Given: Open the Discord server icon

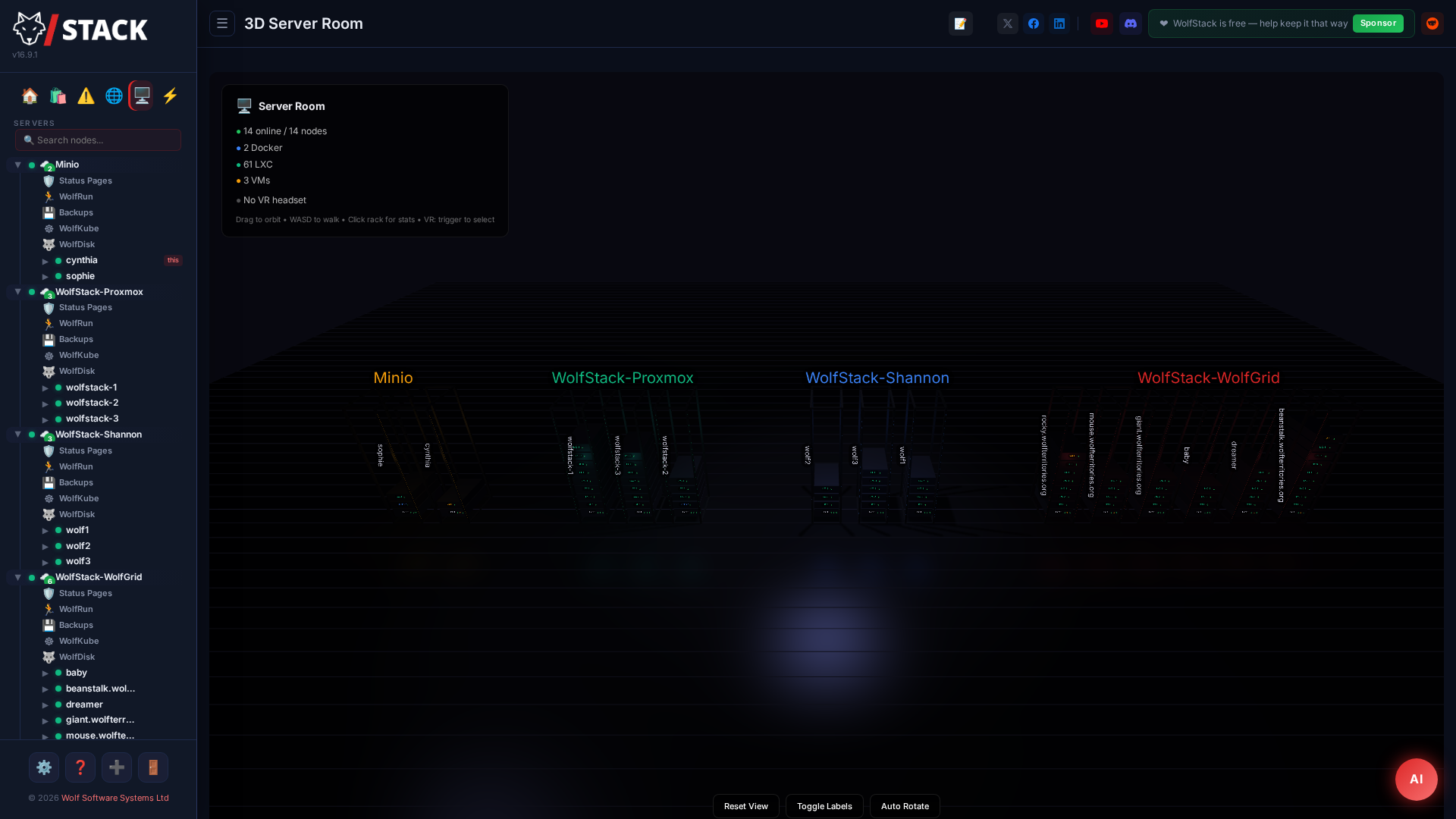Looking at the screenshot, I should pyautogui.click(x=1131, y=24).
